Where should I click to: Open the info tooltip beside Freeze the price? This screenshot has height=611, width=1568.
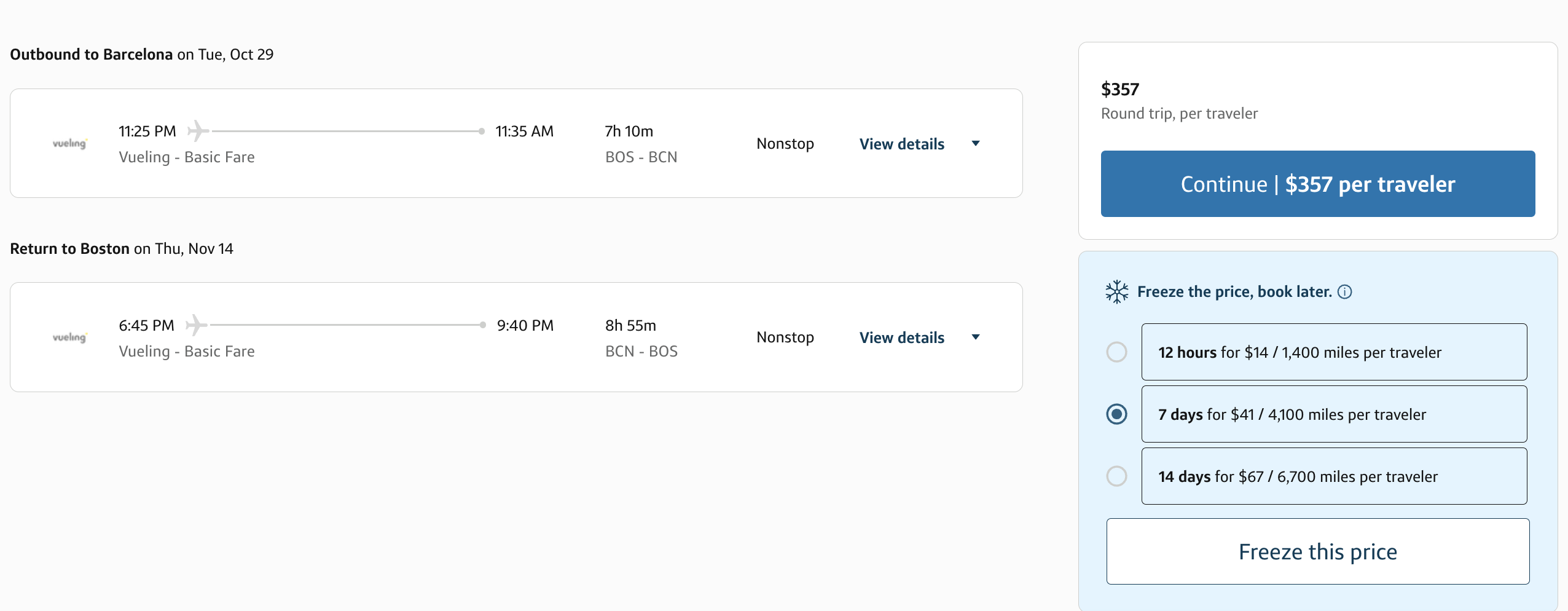click(x=1345, y=292)
